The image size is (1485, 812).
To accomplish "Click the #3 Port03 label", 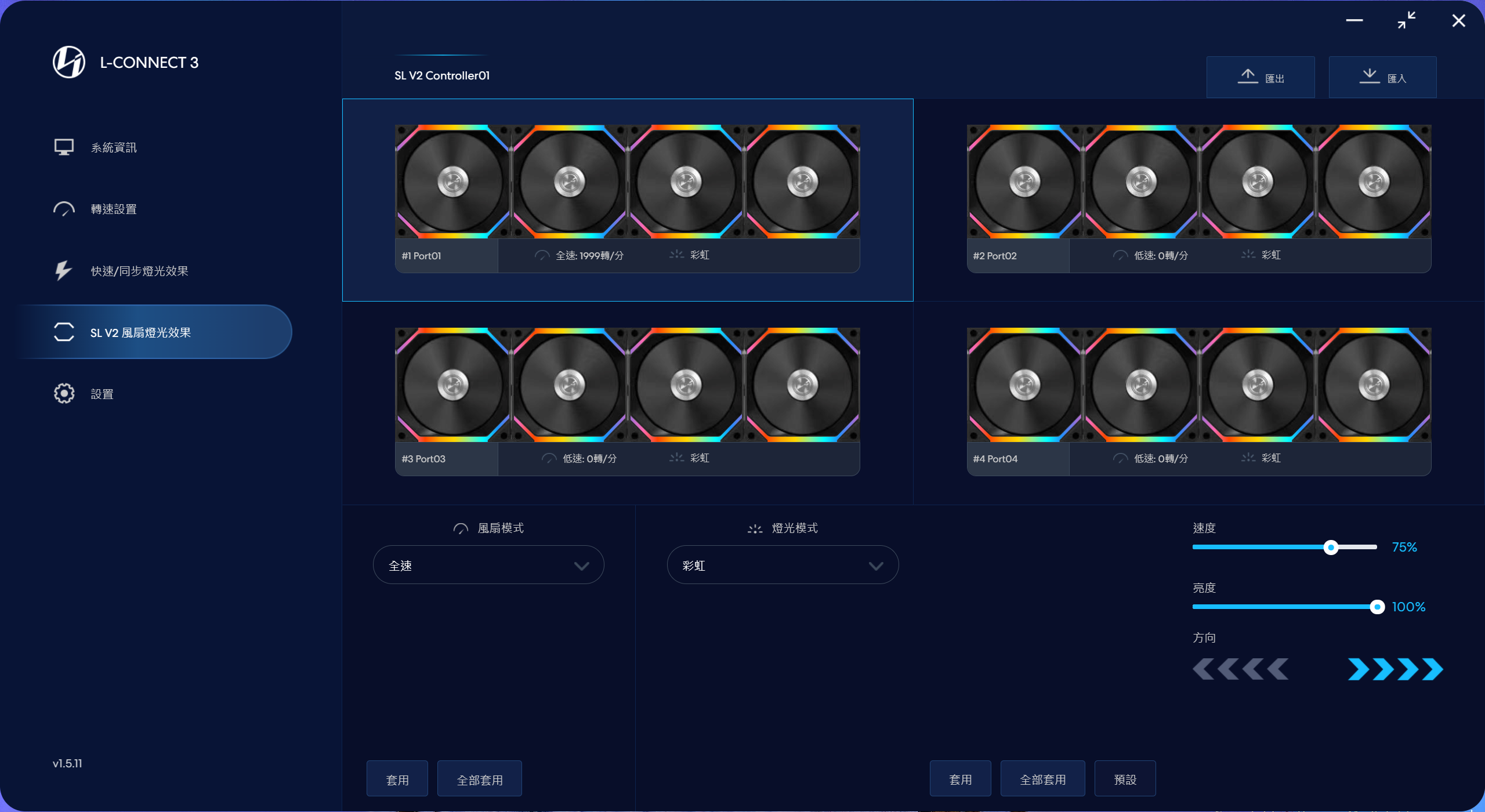I will (423, 459).
